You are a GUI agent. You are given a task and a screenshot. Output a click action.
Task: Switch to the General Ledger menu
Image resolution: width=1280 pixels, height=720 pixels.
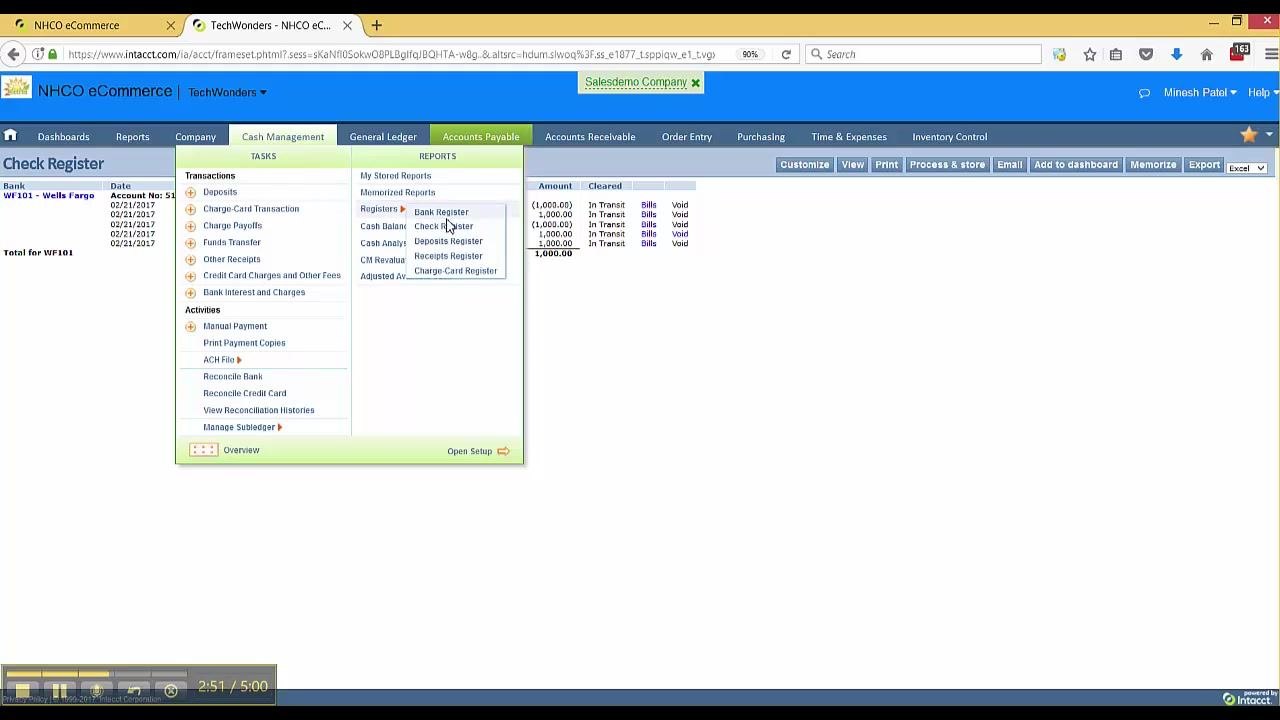pyautogui.click(x=383, y=136)
